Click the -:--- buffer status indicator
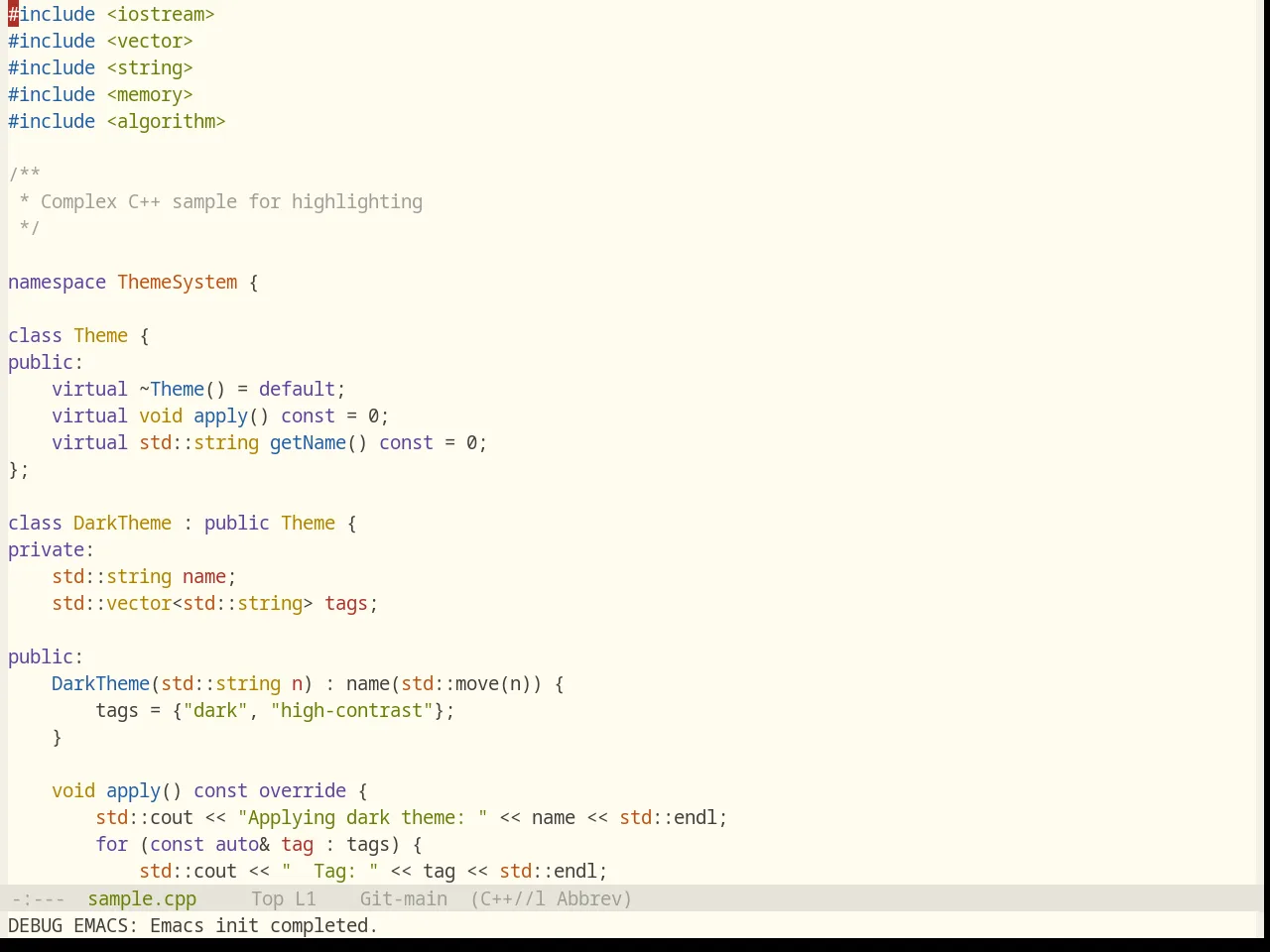Viewport: 1270px width, 952px height. click(38, 898)
